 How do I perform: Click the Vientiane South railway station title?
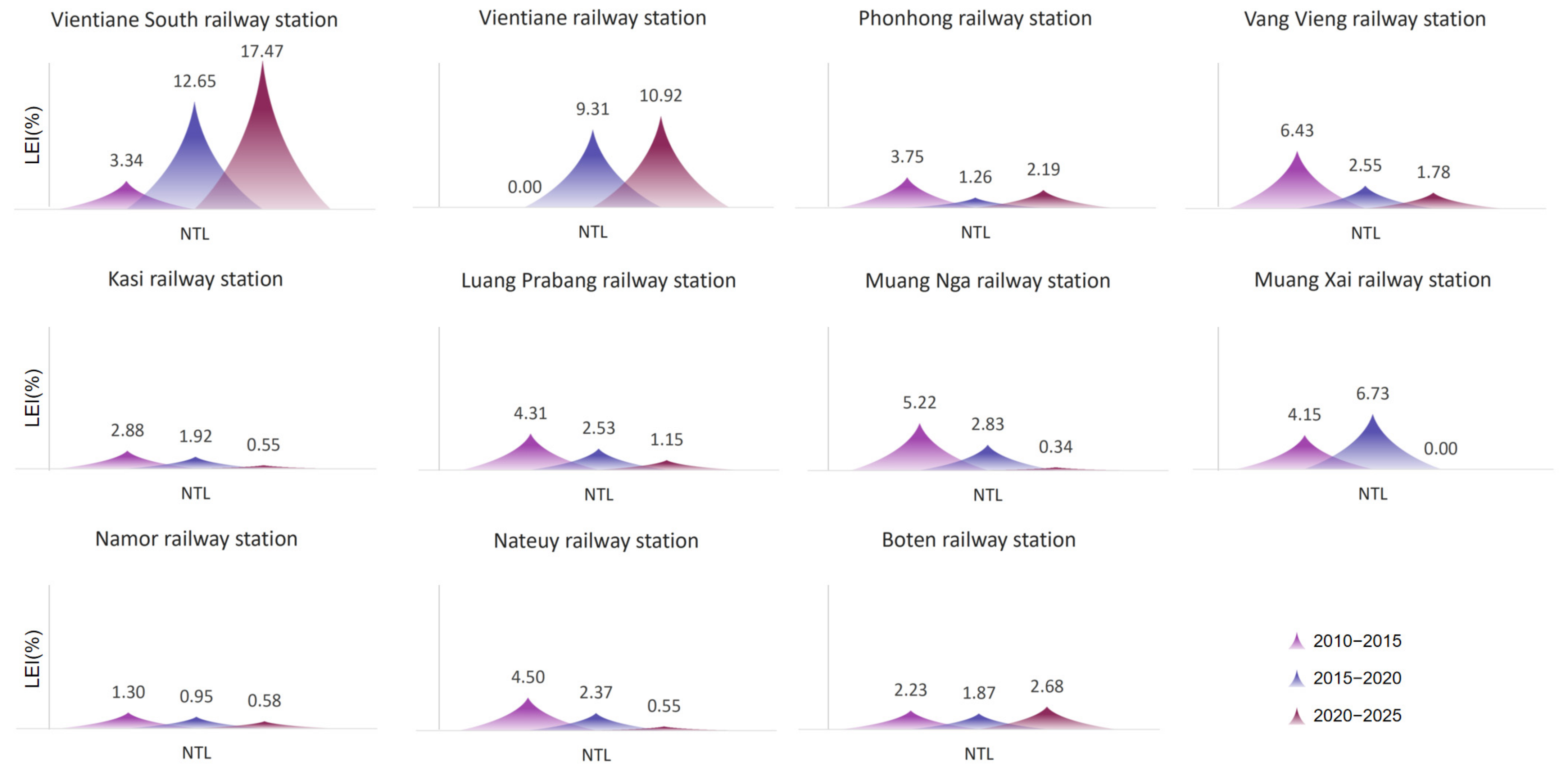click(x=194, y=19)
